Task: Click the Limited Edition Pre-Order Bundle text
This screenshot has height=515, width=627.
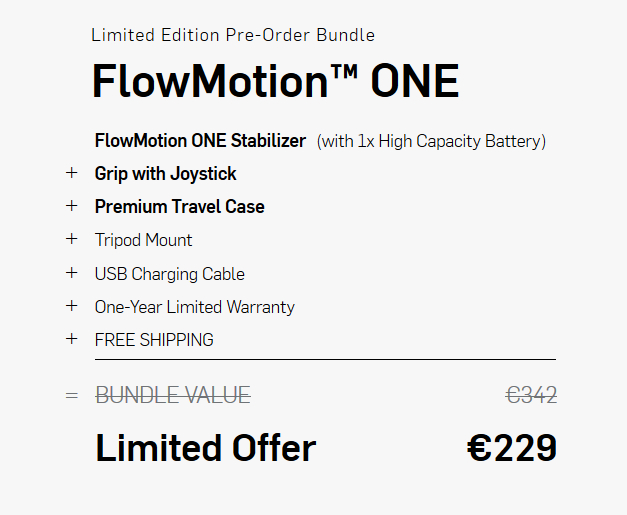Action: (x=233, y=35)
